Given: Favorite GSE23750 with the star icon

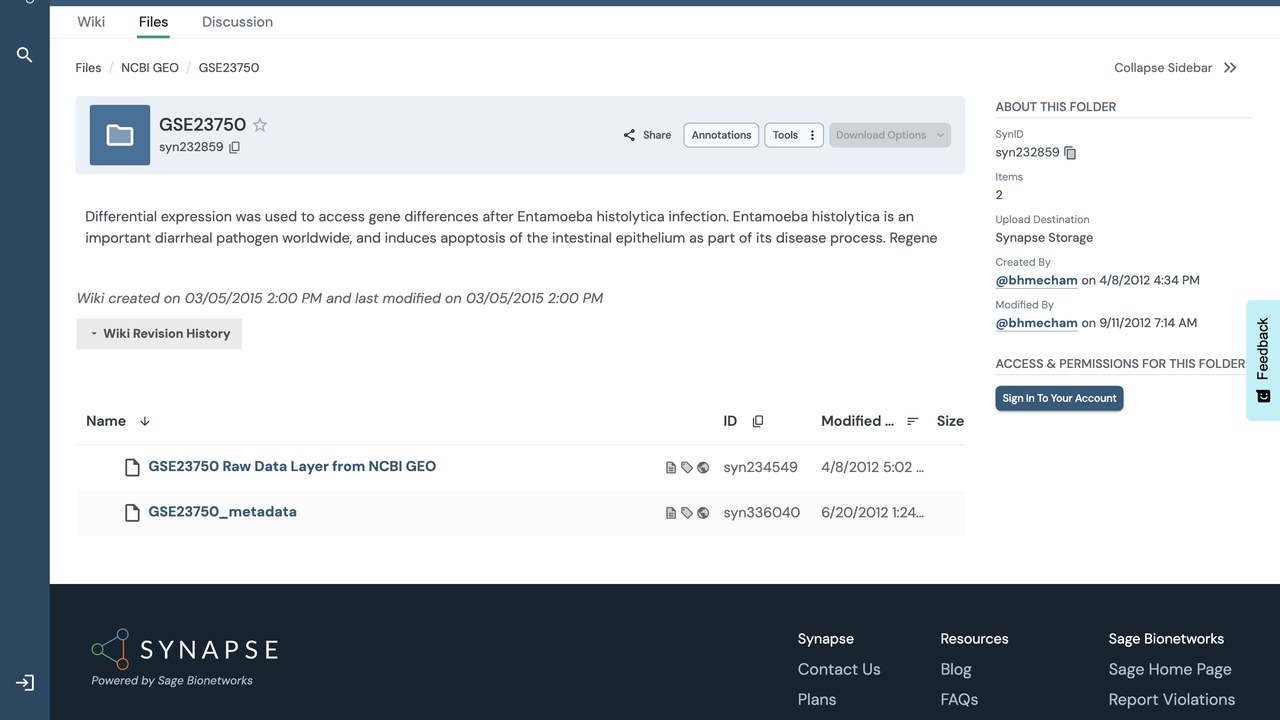Looking at the screenshot, I should [260, 125].
